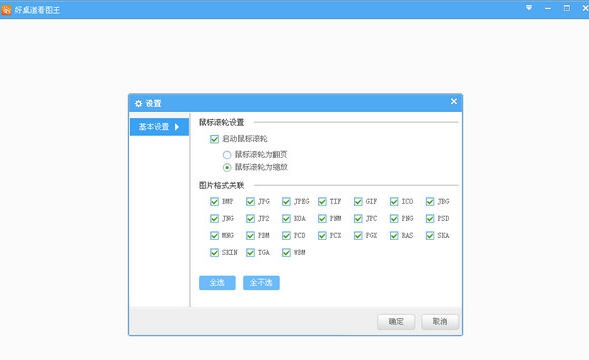Toggle the PSD format checkbox
This screenshot has height=360, width=589.
point(430,219)
